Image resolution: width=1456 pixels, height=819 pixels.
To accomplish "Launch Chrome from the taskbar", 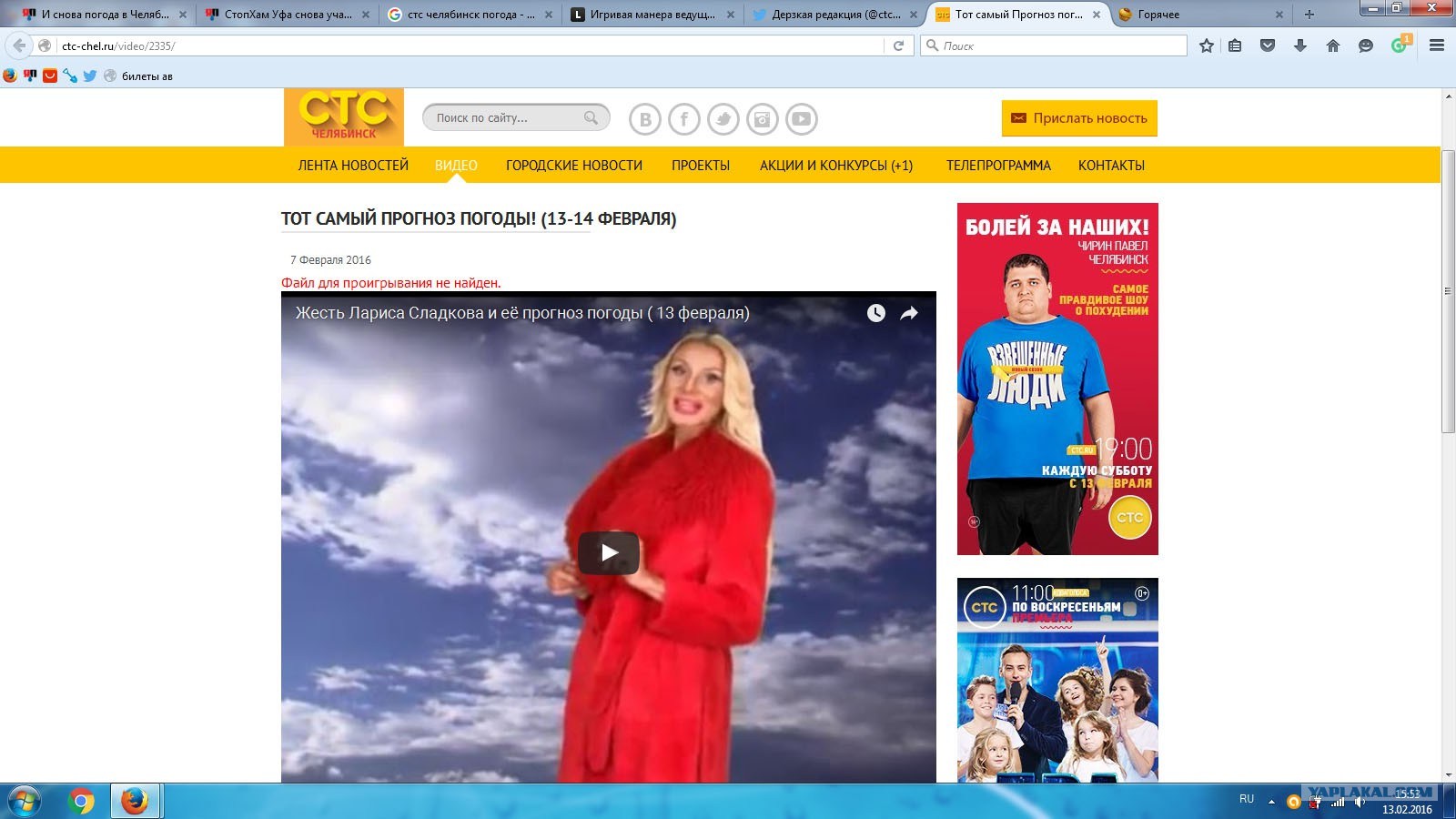I will [82, 802].
